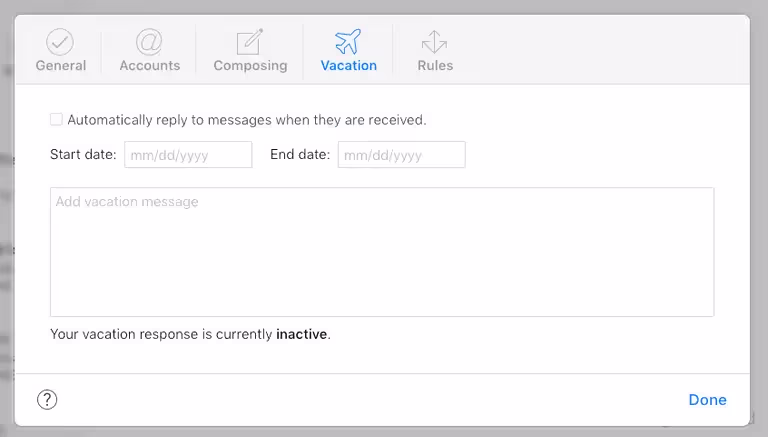Click the Rules arrows icon
The height and width of the screenshot is (437, 768).
click(435, 42)
